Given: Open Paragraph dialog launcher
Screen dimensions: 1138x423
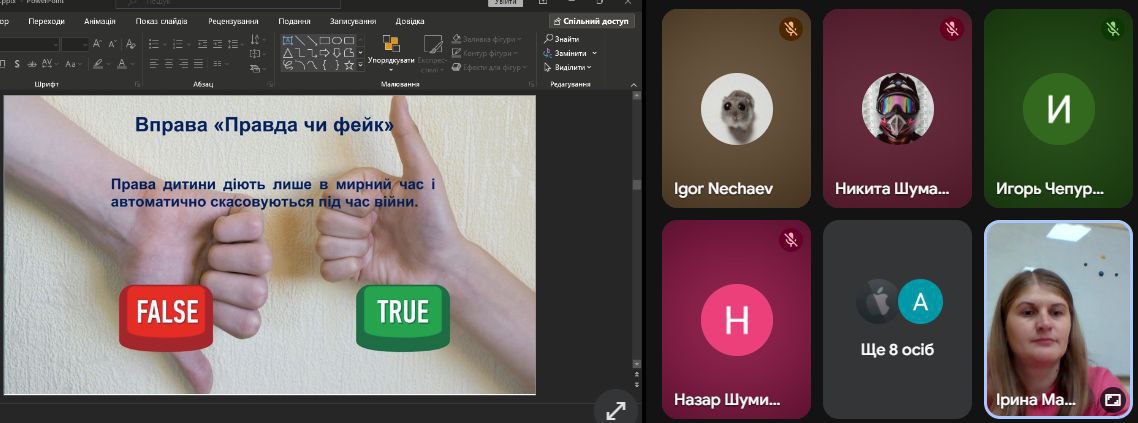Looking at the screenshot, I should 270,84.
